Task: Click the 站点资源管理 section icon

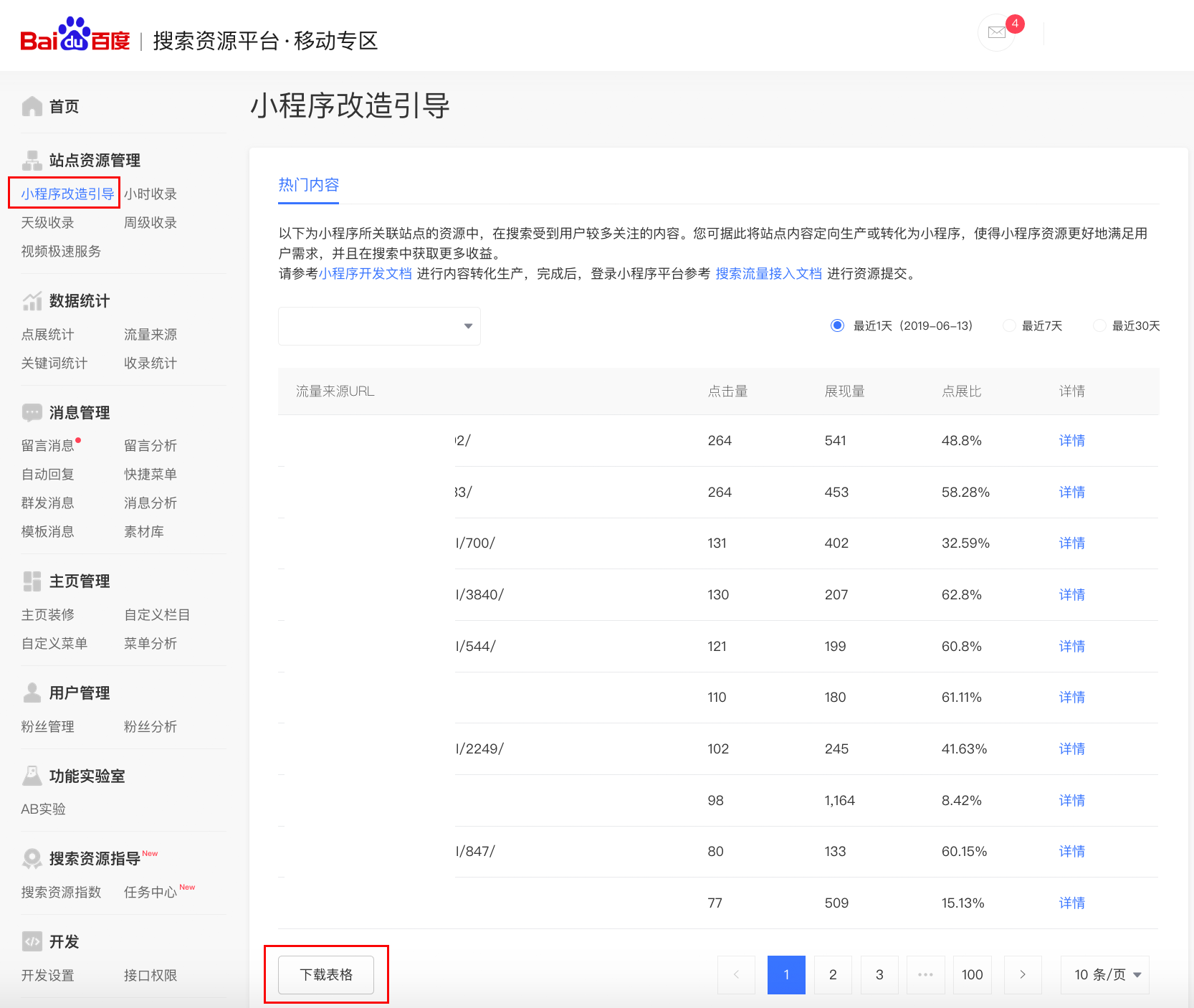Action: pyautogui.click(x=32, y=160)
